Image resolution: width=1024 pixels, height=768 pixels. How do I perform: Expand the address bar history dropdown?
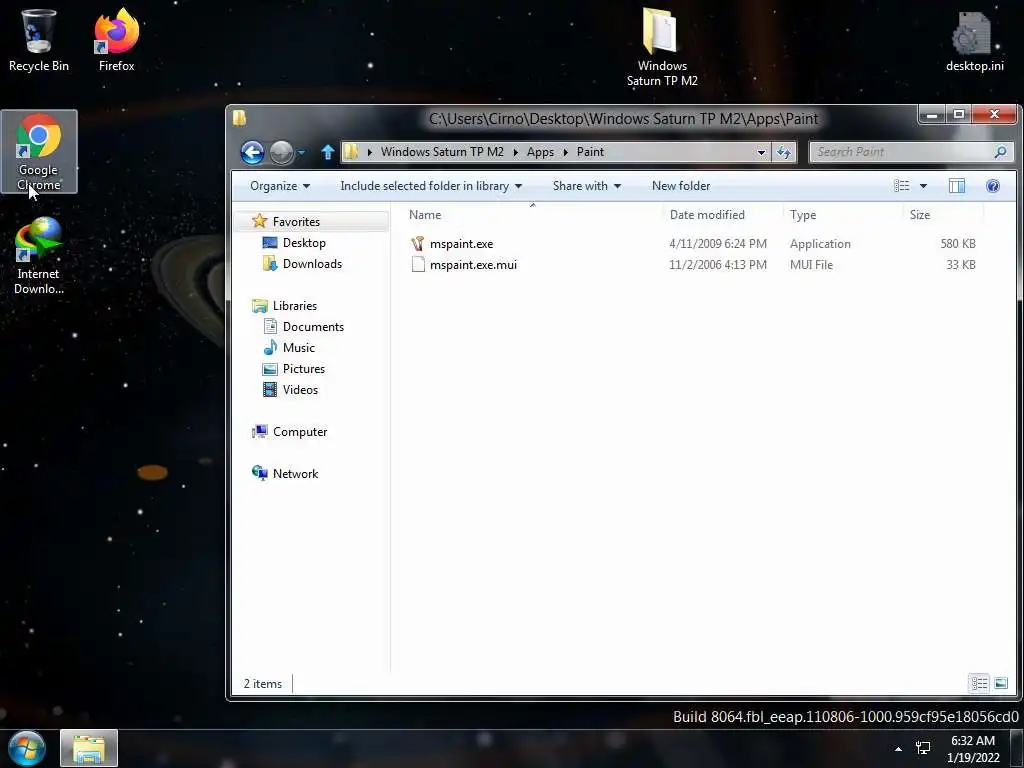pos(761,152)
